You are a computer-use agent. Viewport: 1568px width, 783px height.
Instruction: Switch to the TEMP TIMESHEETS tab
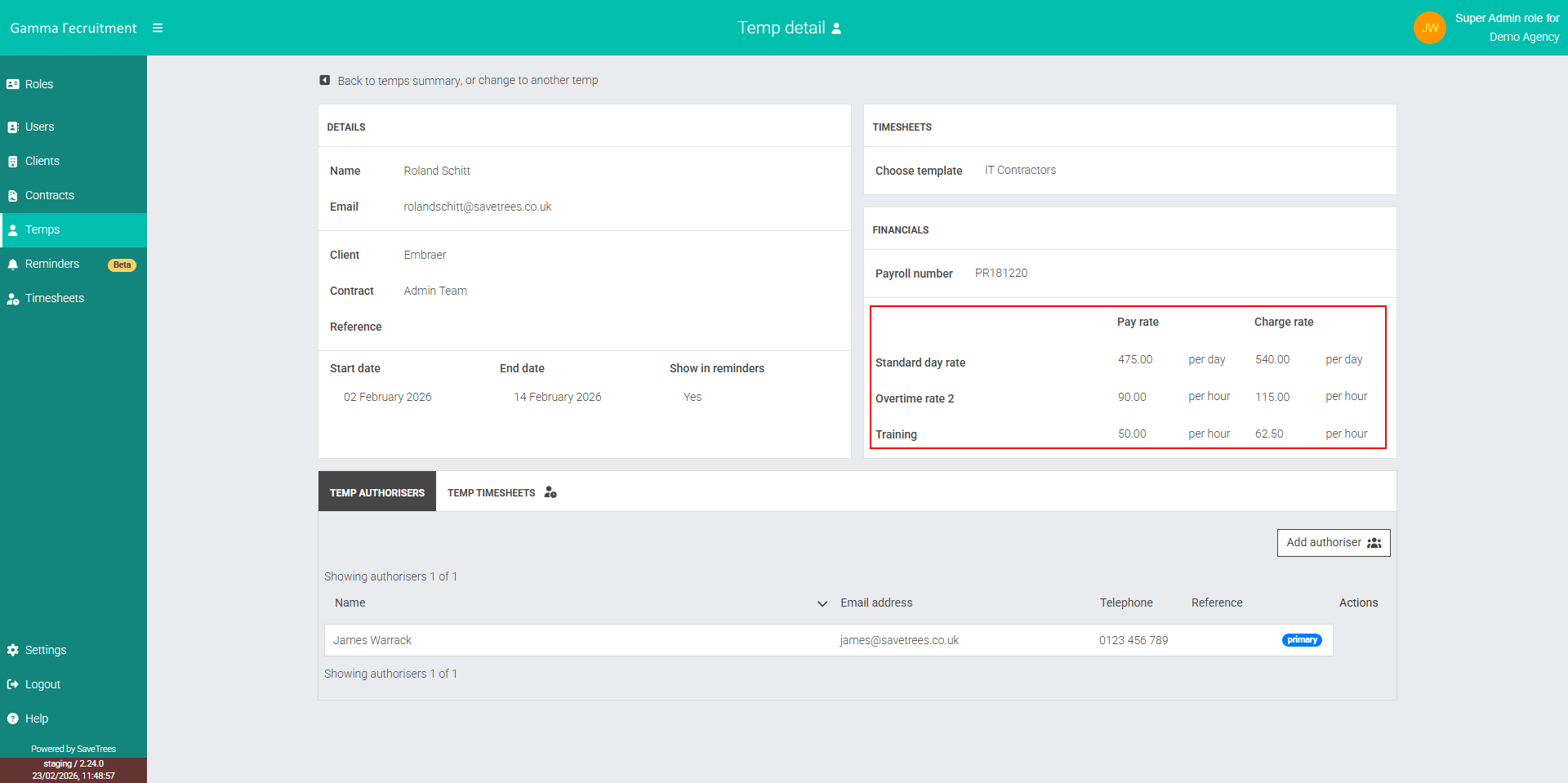tap(491, 492)
